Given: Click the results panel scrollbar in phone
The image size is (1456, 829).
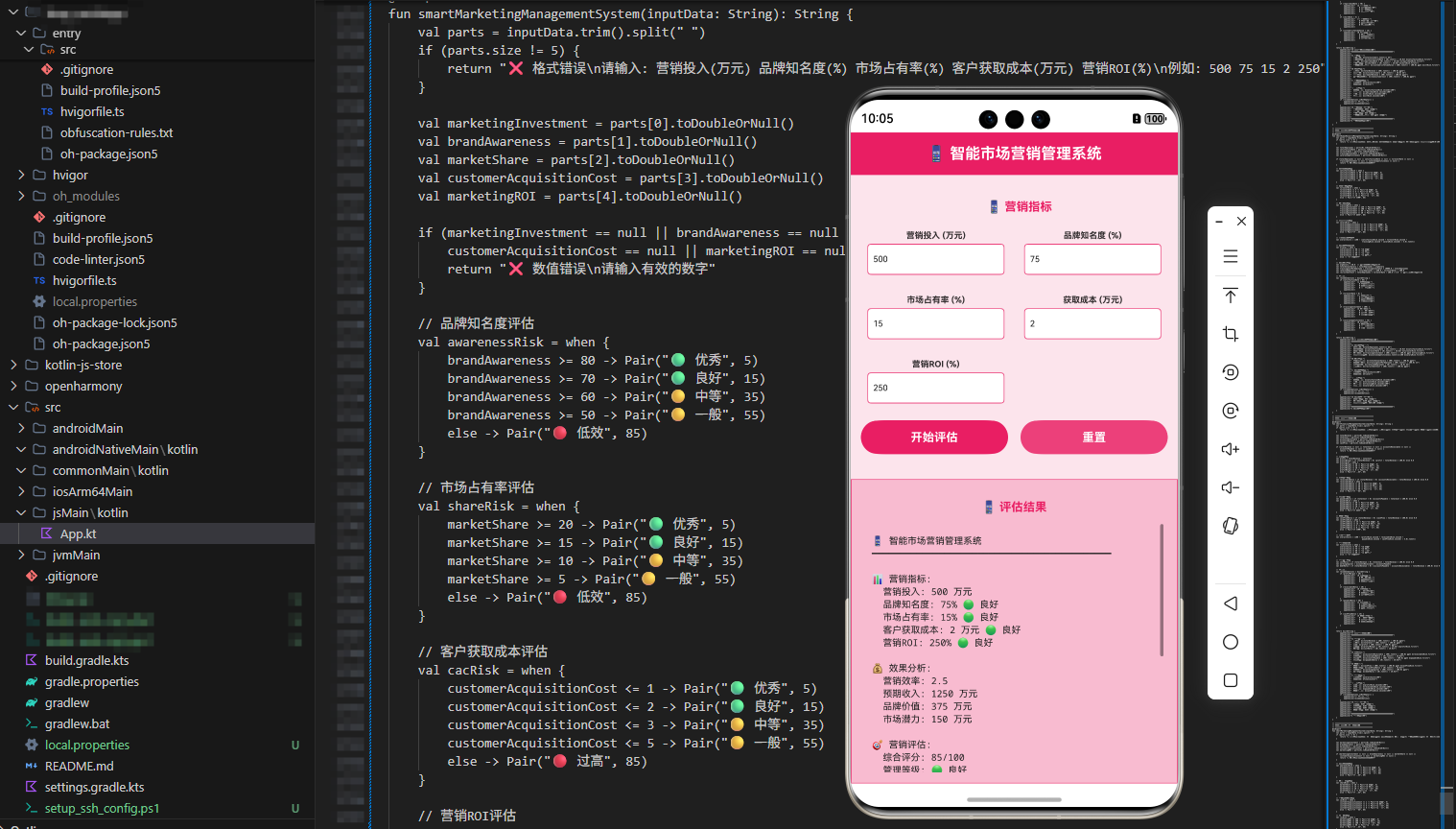Looking at the screenshot, I should (x=1162, y=590).
